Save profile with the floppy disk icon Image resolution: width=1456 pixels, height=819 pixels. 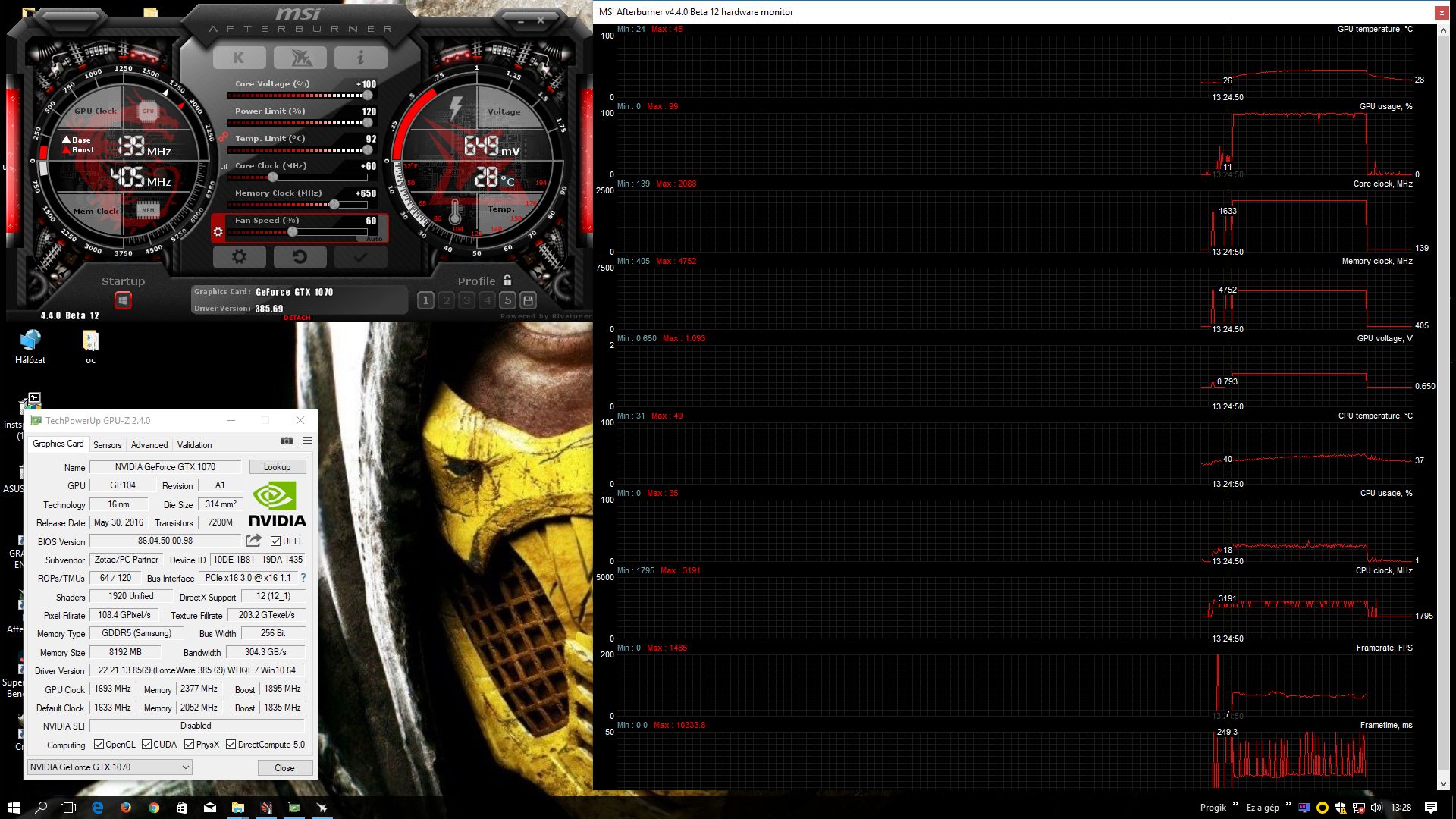(529, 300)
